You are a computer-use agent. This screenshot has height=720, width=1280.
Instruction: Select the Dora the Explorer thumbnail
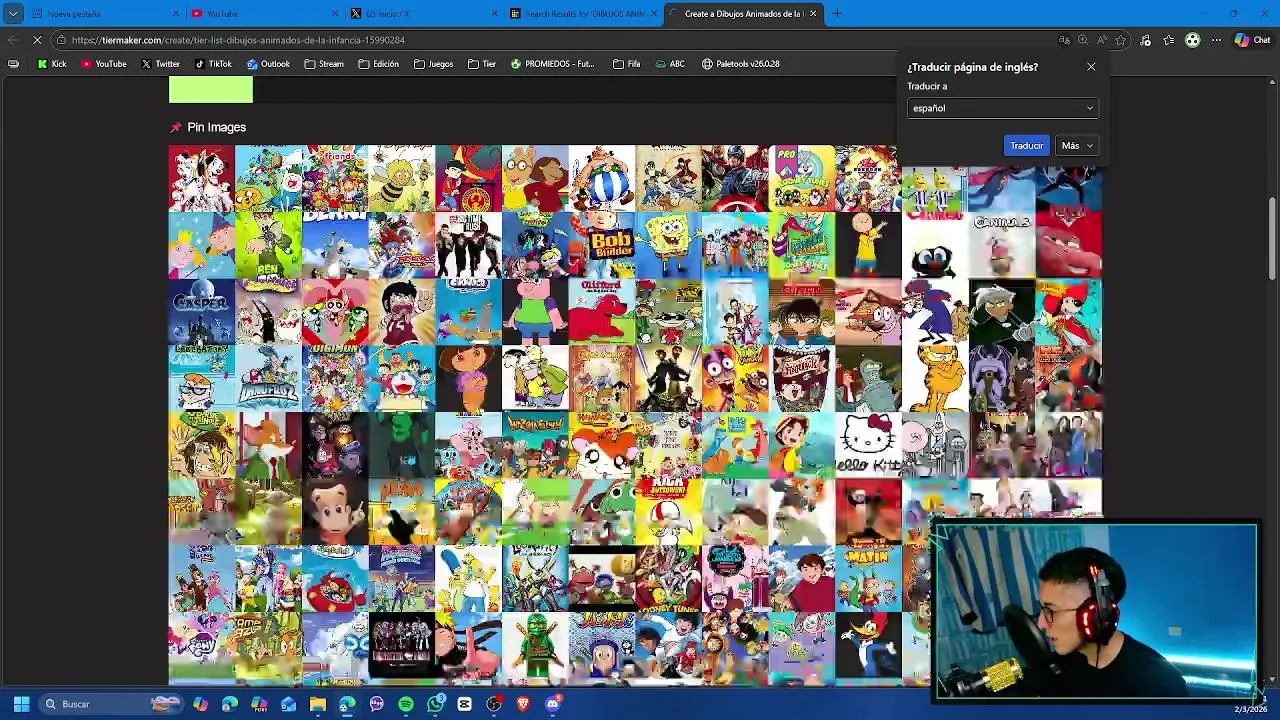coord(468,378)
